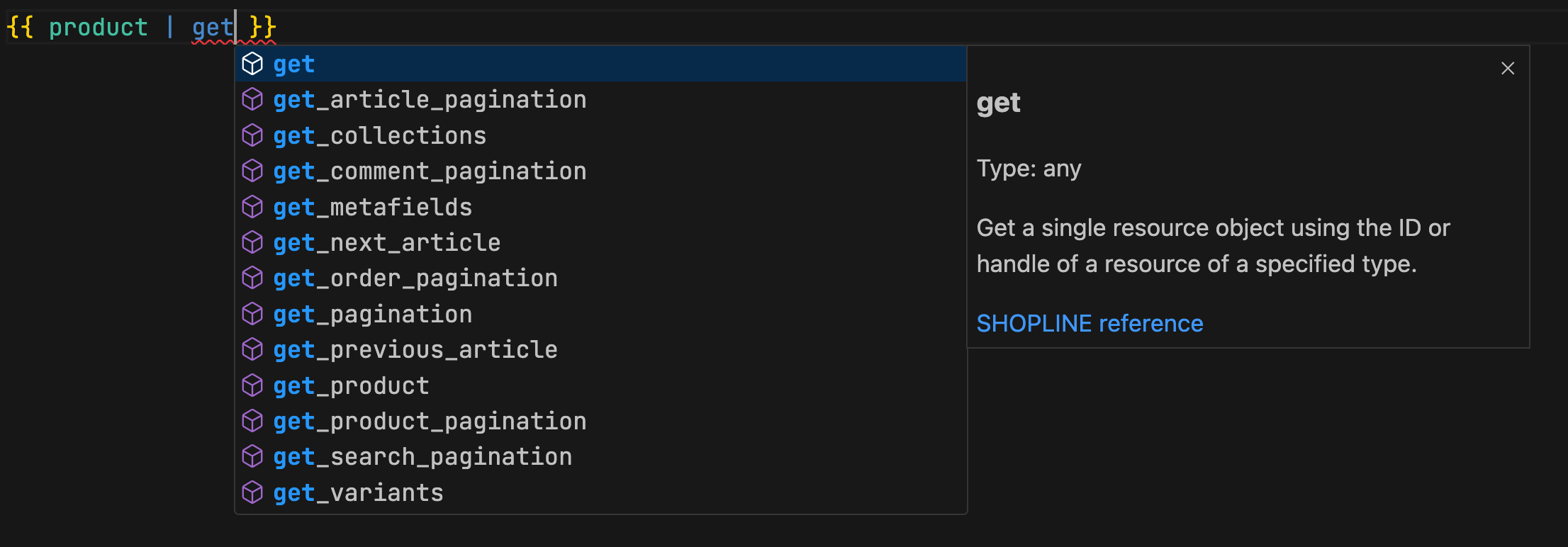Click the closing curly braces in the code
1568x547 pixels.
tap(262, 28)
